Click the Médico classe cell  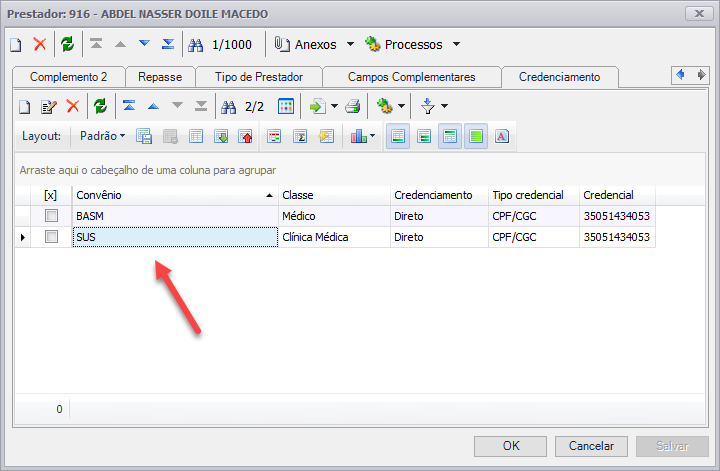334,216
